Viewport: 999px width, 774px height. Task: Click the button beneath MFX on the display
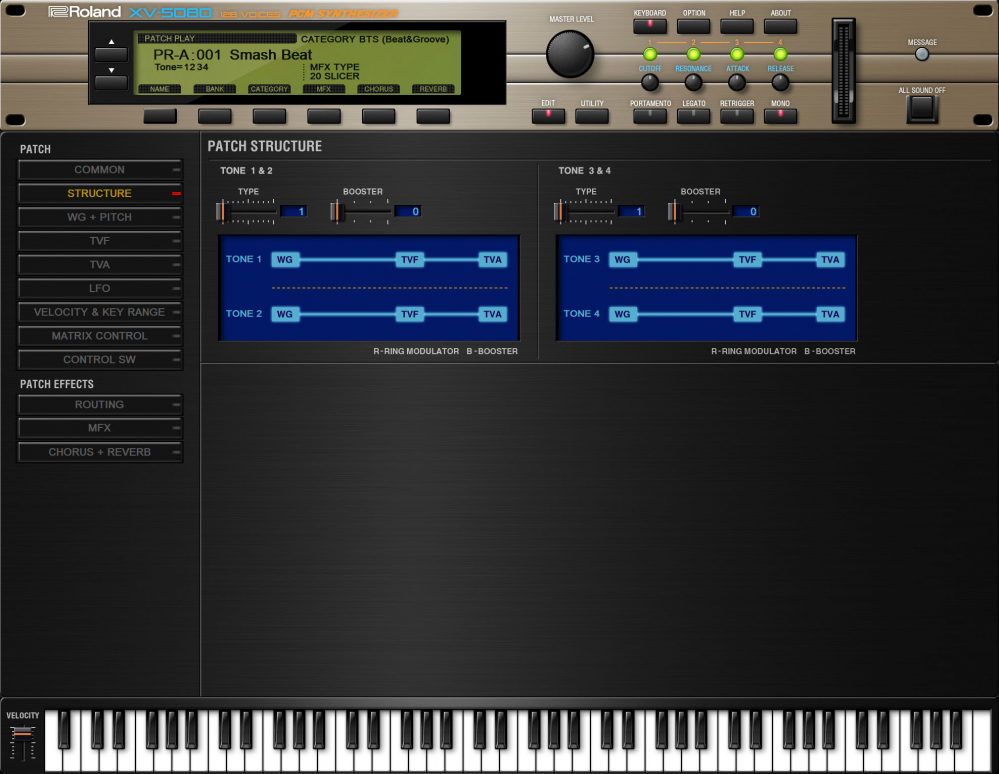[324, 116]
